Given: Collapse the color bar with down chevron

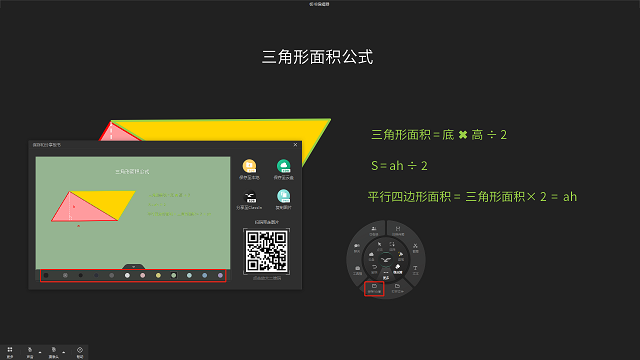Looking at the screenshot, I should click(133, 267).
